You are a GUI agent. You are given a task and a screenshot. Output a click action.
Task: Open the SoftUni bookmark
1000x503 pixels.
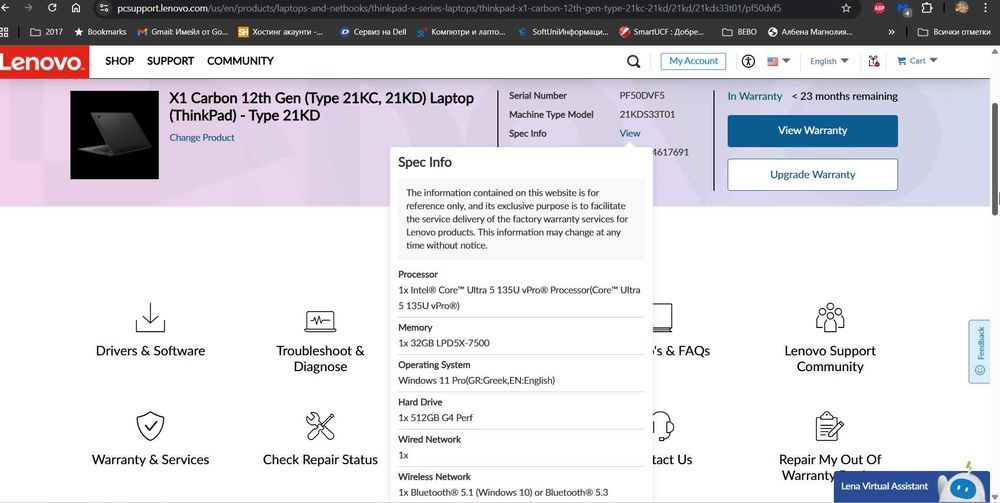(563, 31)
